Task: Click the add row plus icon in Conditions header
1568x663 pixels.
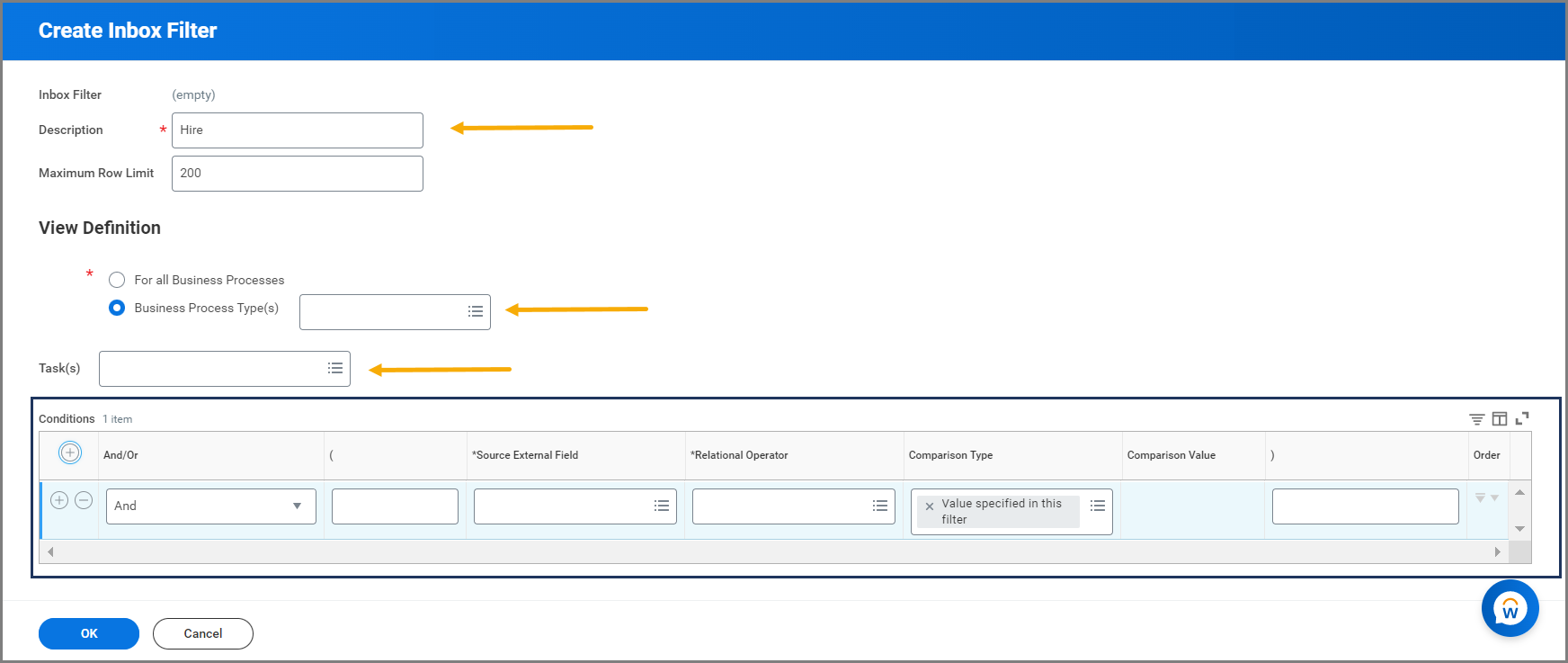Action: [70, 452]
